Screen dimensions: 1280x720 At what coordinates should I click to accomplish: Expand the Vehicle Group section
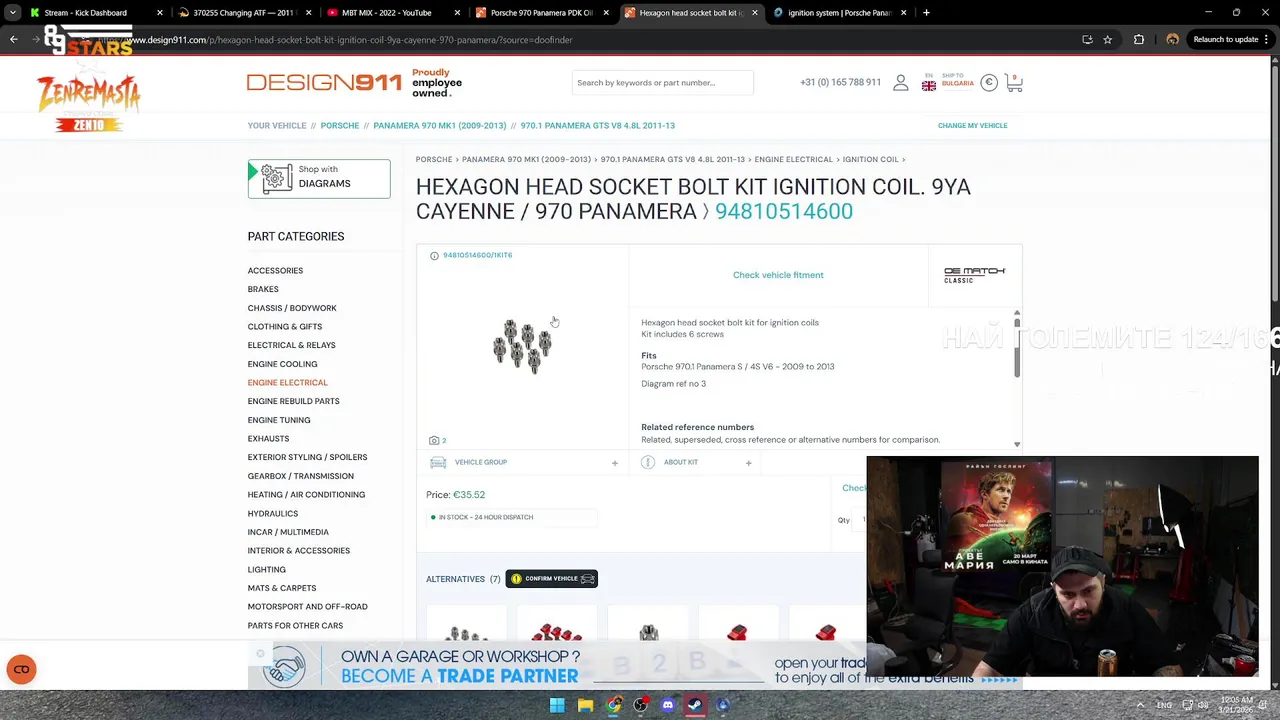click(x=615, y=463)
